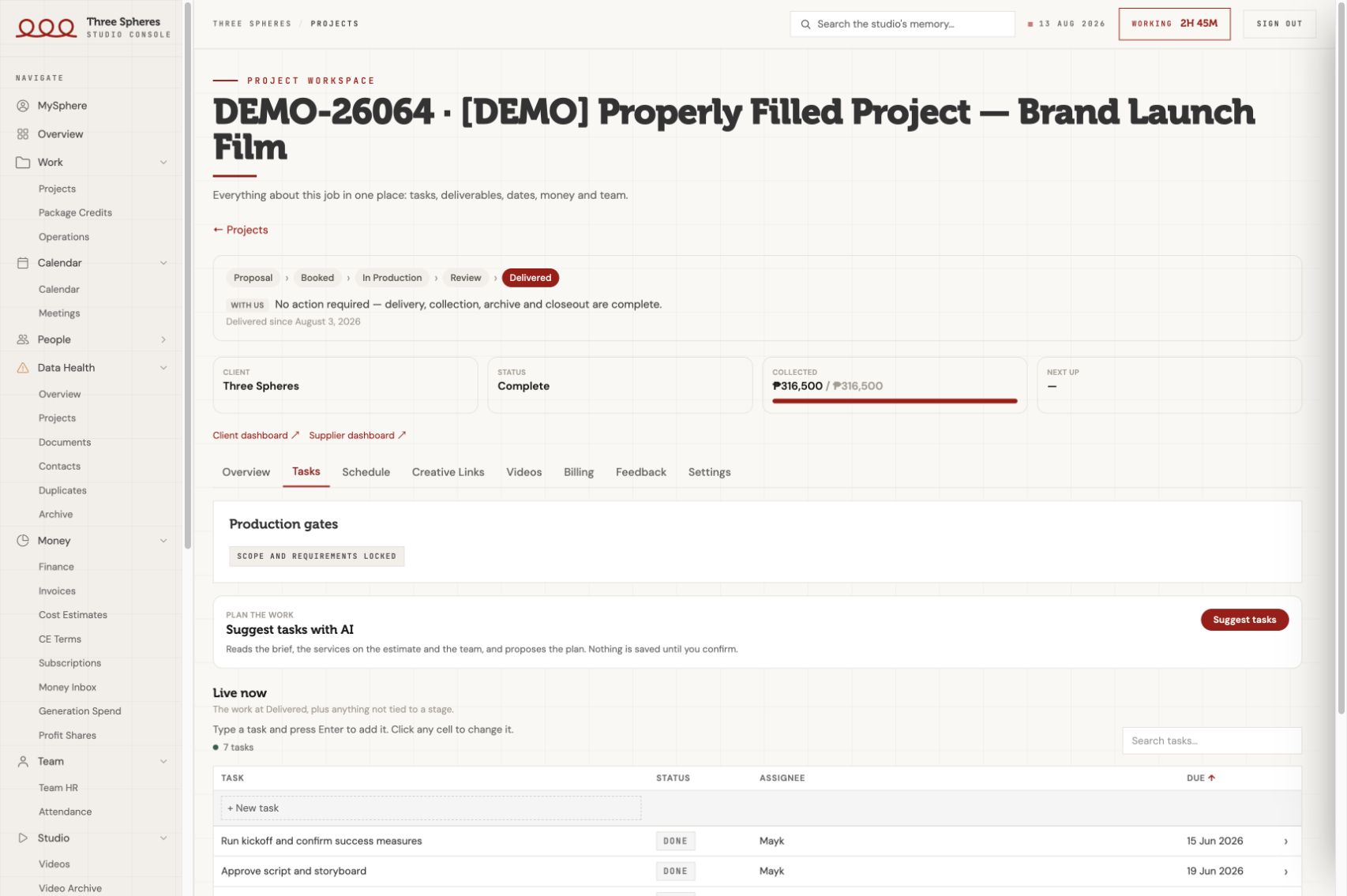
Task: Open row arrow for Approve script task
Action: pyautogui.click(x=1286, y=872)
